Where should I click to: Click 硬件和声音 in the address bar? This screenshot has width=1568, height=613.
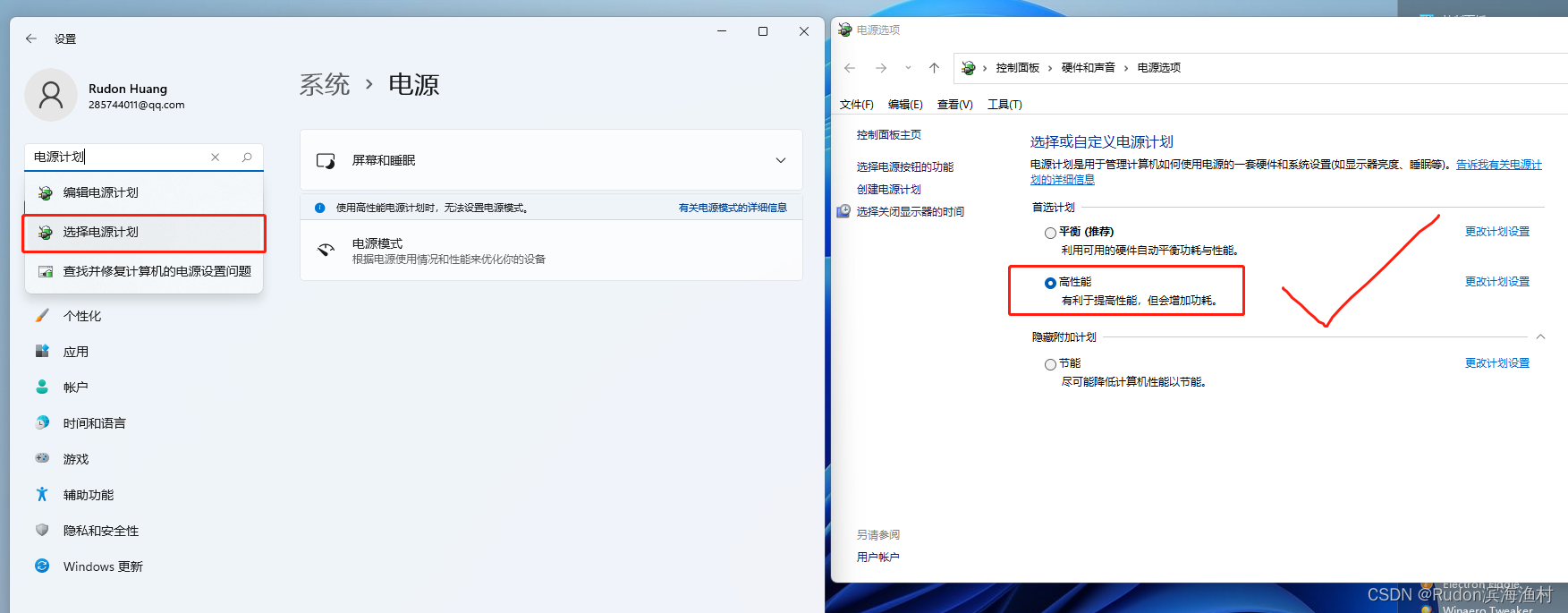click(x=1089, y=68)
